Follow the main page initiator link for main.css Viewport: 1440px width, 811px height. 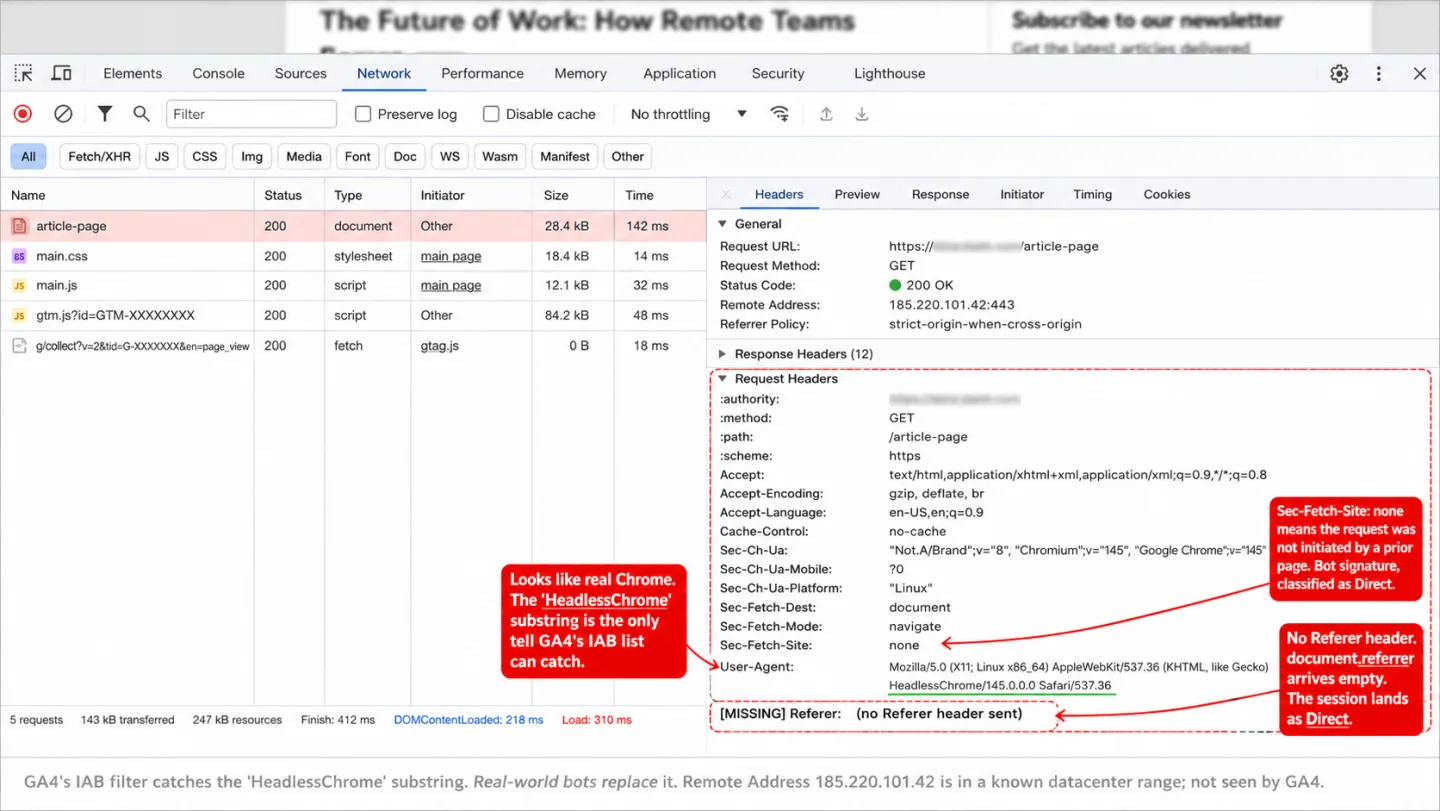[x=450, y=256]
